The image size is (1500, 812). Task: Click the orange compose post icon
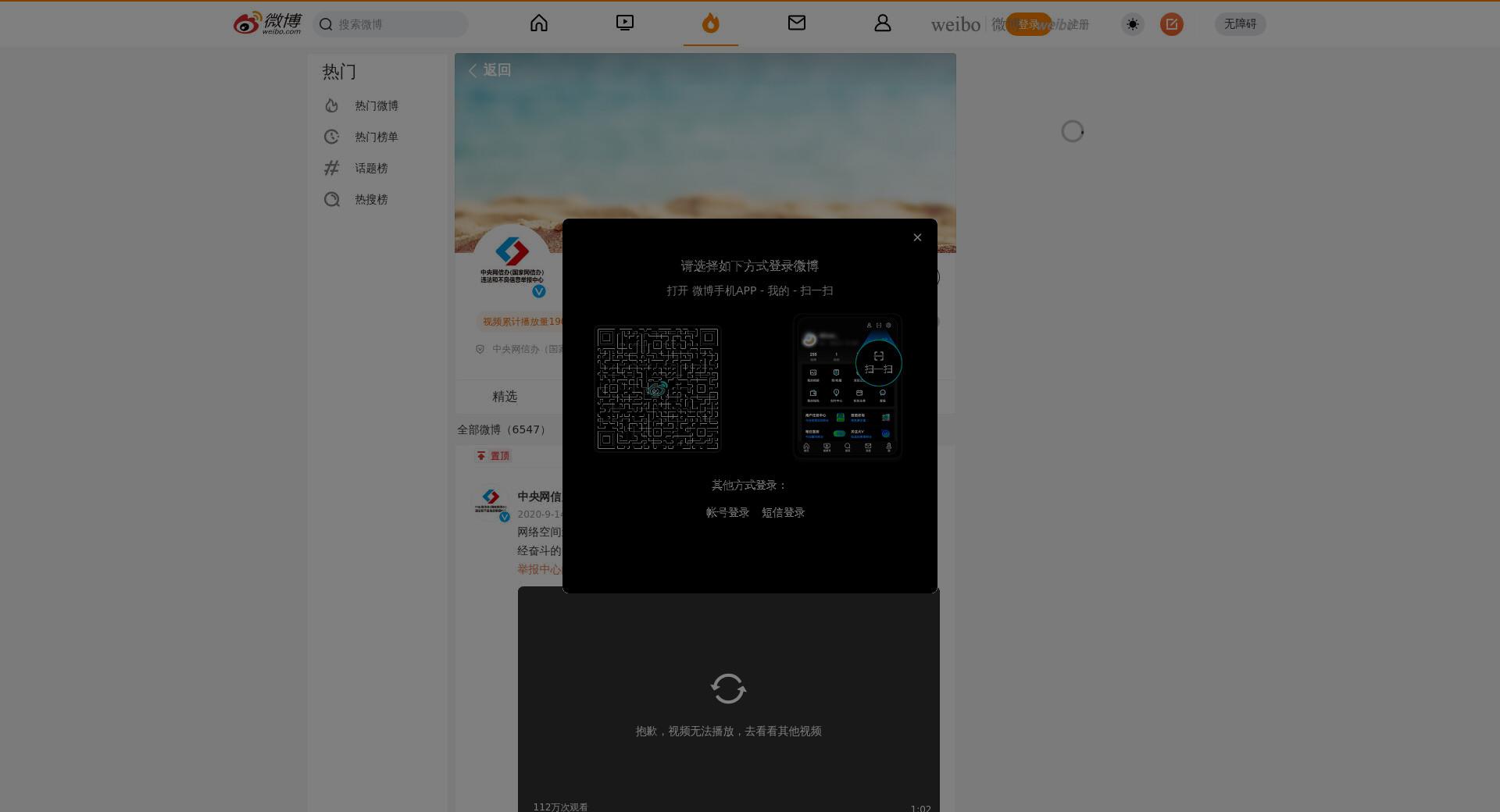(x=1172, y=24)
